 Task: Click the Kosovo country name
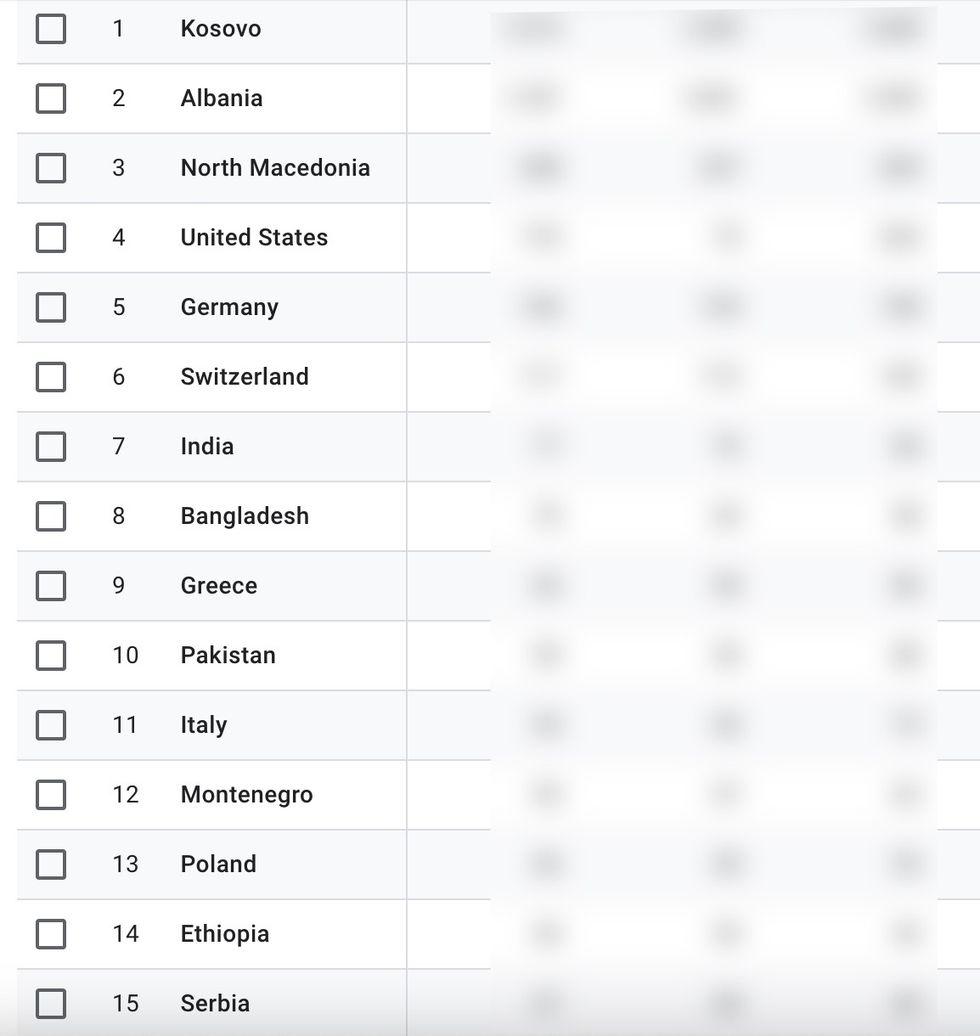[220, 29]
